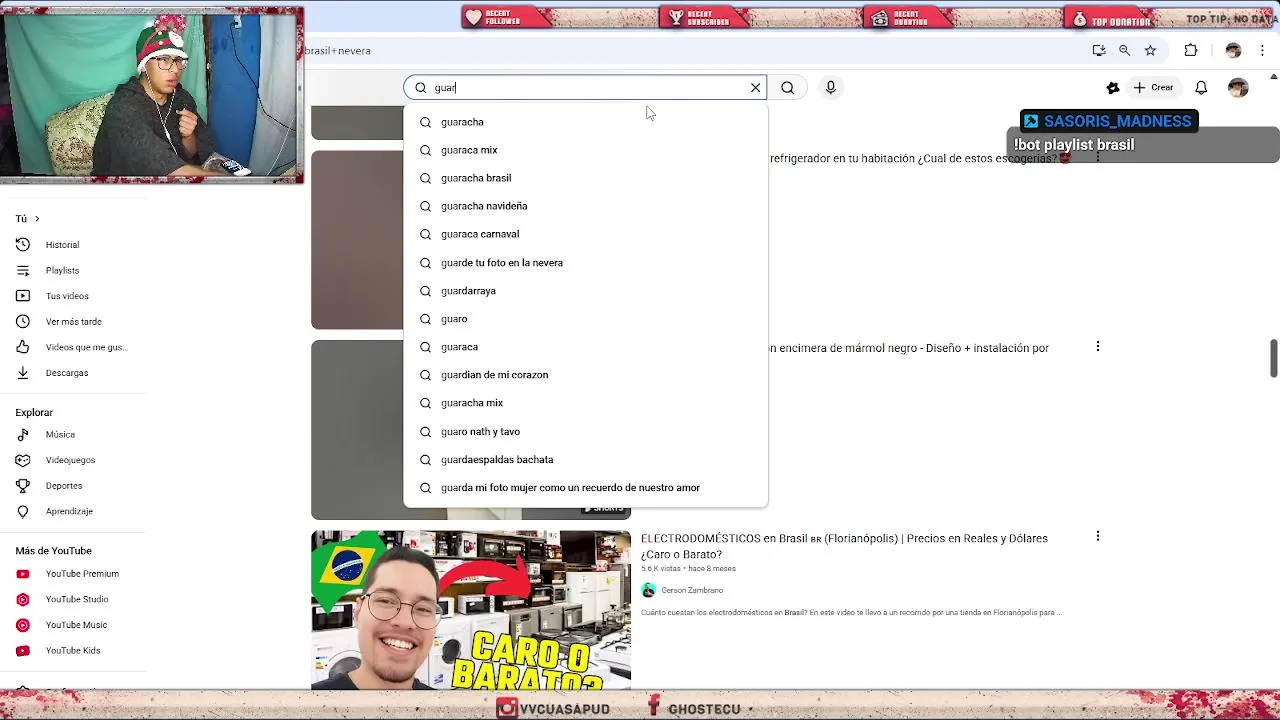
Task: Open the browser zoom magnifier icon
Action: 1124,50
